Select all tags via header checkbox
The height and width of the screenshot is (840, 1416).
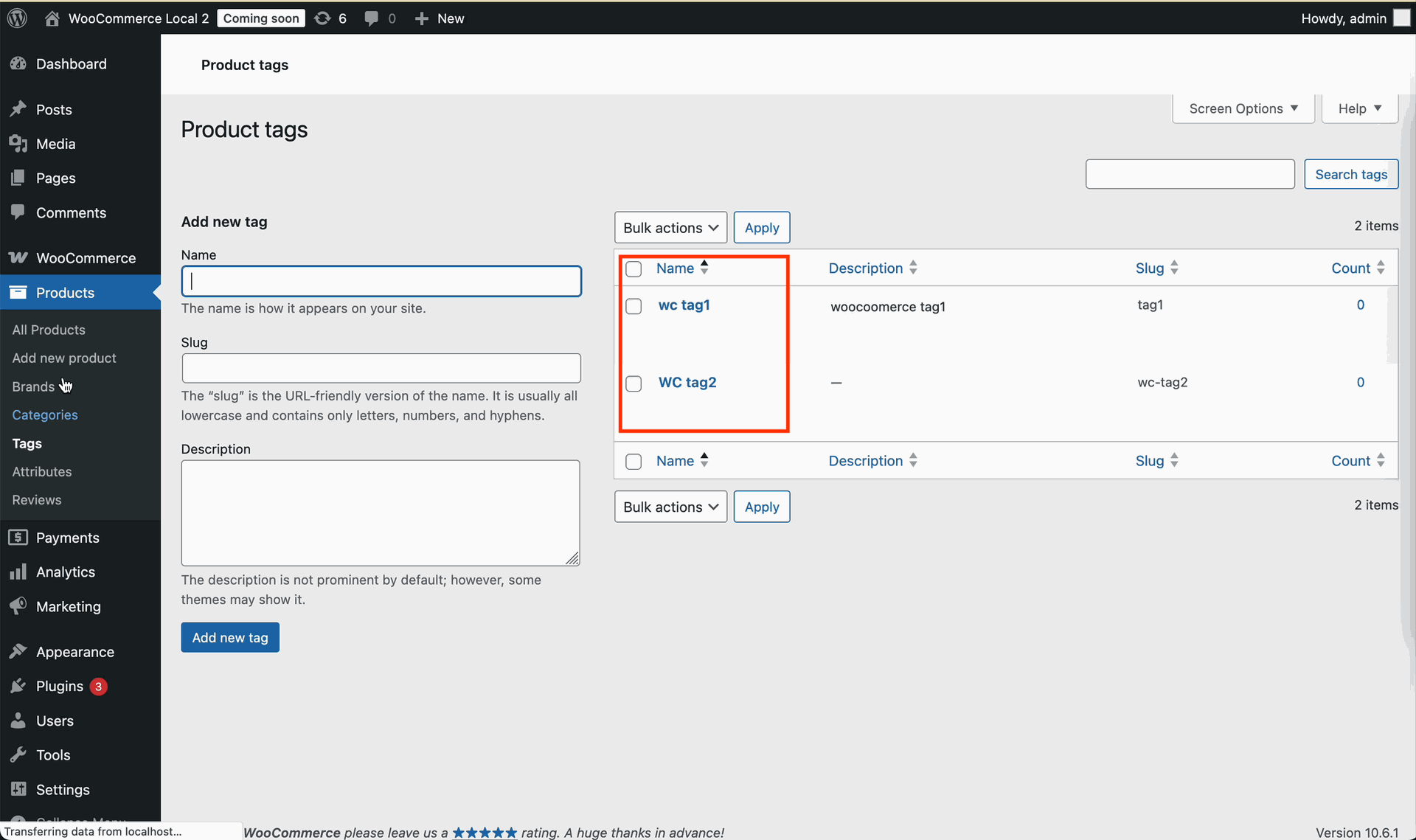634,269
